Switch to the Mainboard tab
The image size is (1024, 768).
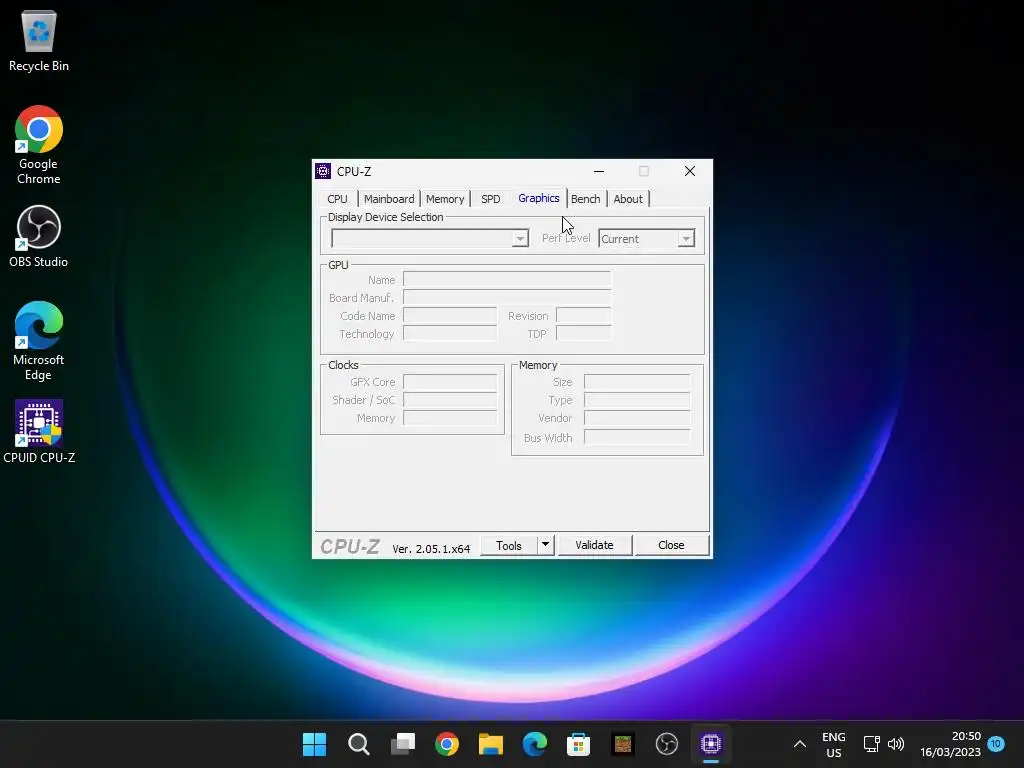pos(389,199)
